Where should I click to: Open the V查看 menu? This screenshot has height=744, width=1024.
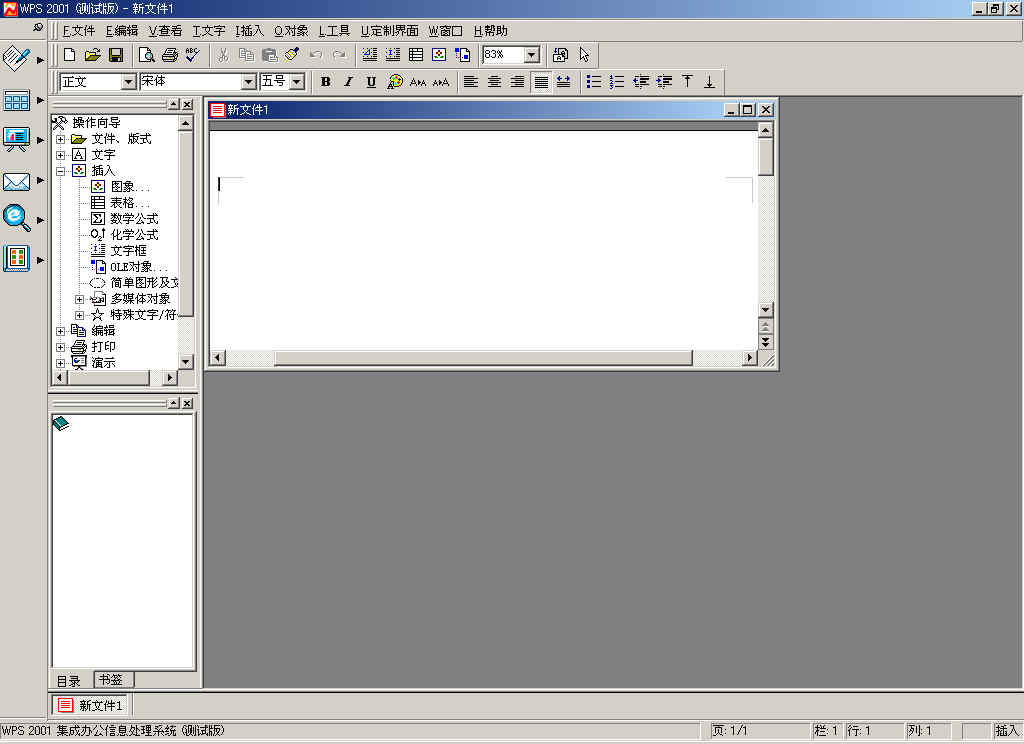pos(165,31)
